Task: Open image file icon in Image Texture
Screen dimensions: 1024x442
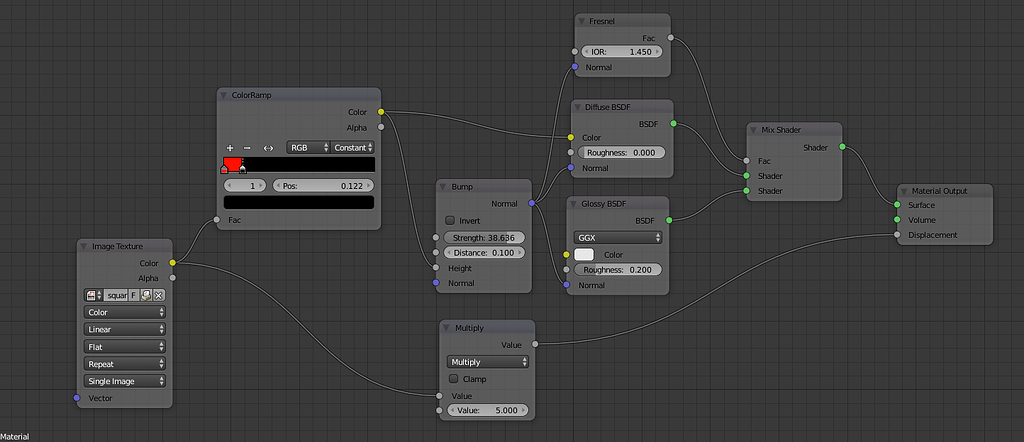Action: [146, 295]
